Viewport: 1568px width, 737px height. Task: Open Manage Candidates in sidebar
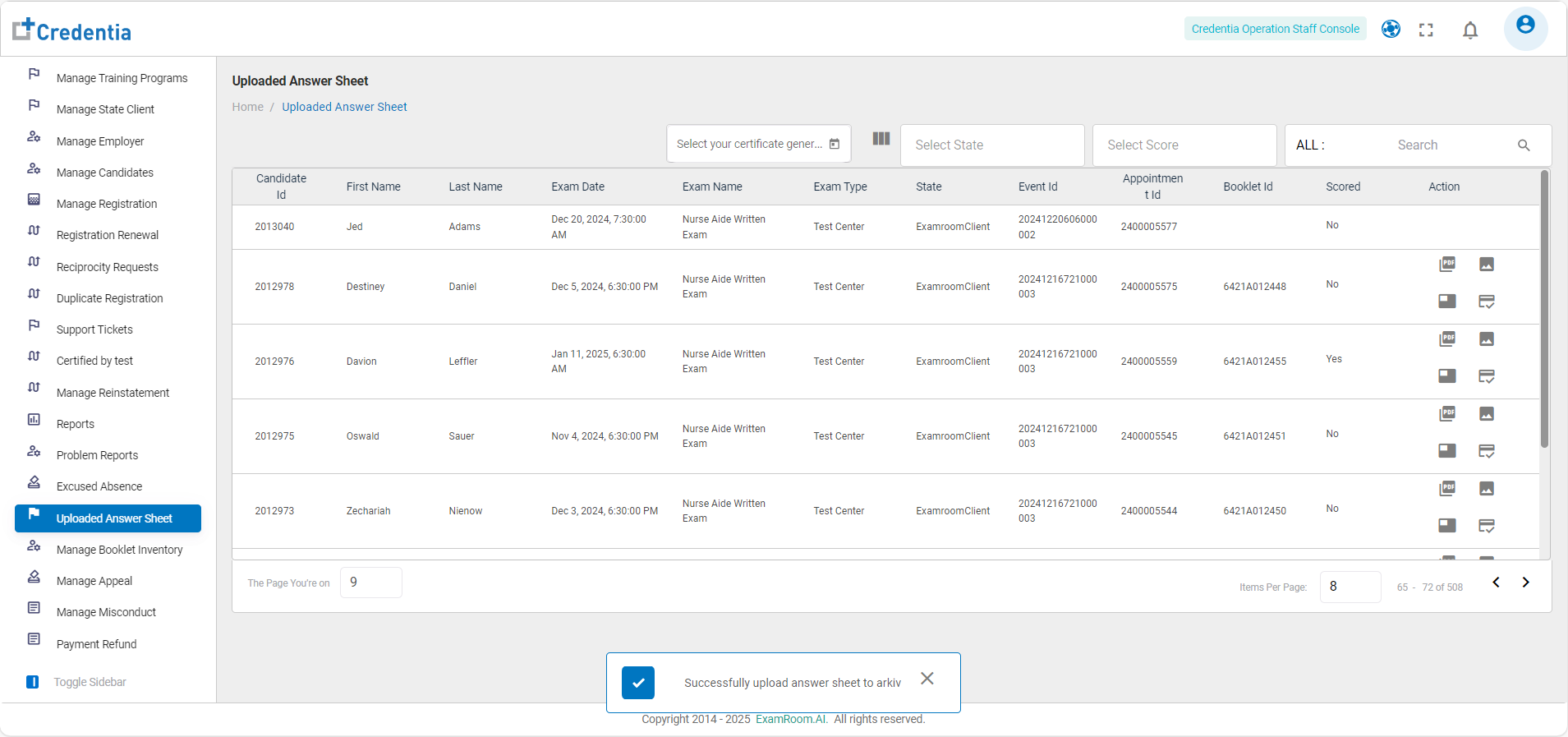point(105,173)
